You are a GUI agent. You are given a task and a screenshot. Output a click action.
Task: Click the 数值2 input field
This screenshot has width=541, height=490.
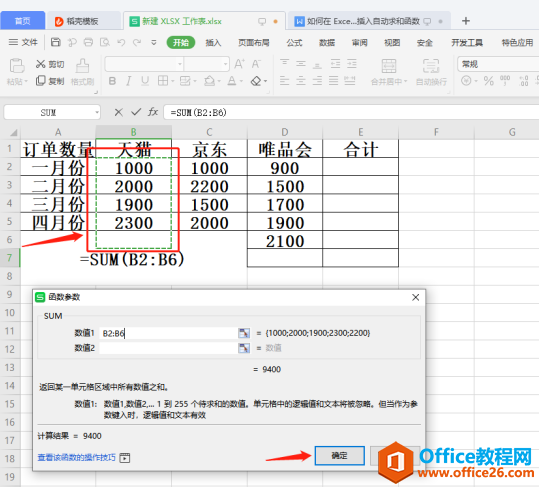(168, 348)
